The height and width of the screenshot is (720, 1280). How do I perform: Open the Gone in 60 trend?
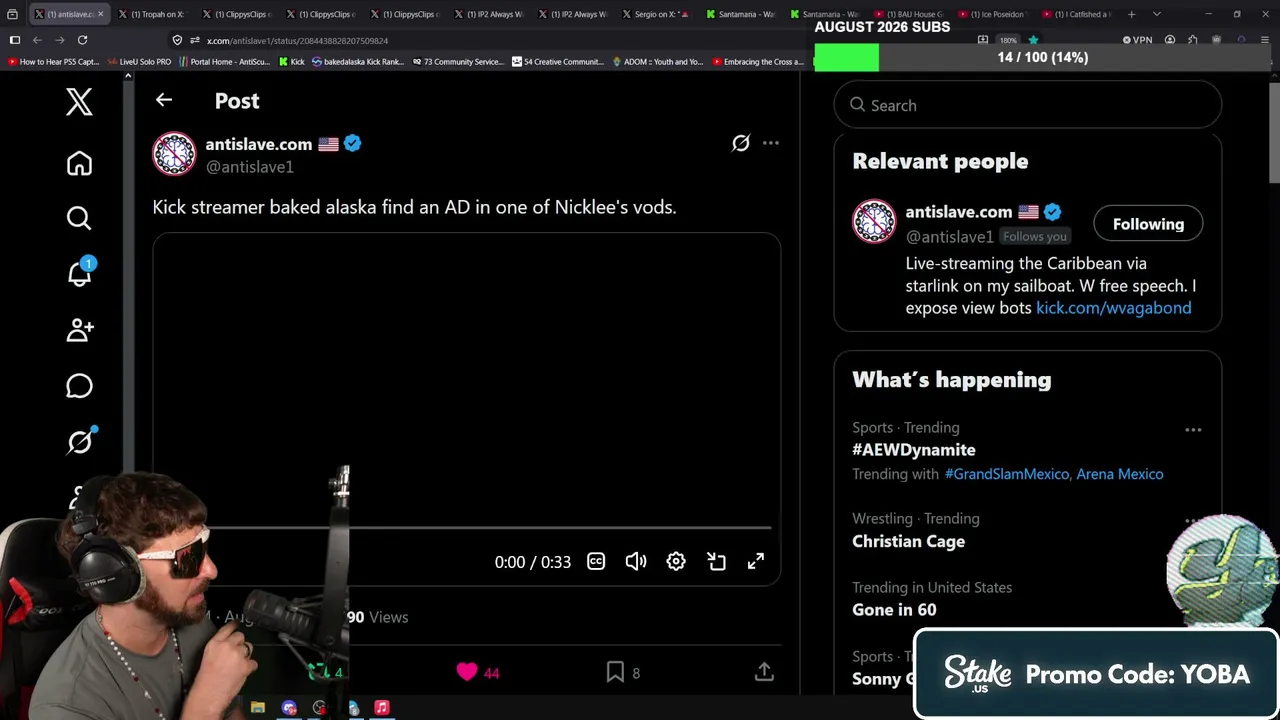tap(894, 609)
